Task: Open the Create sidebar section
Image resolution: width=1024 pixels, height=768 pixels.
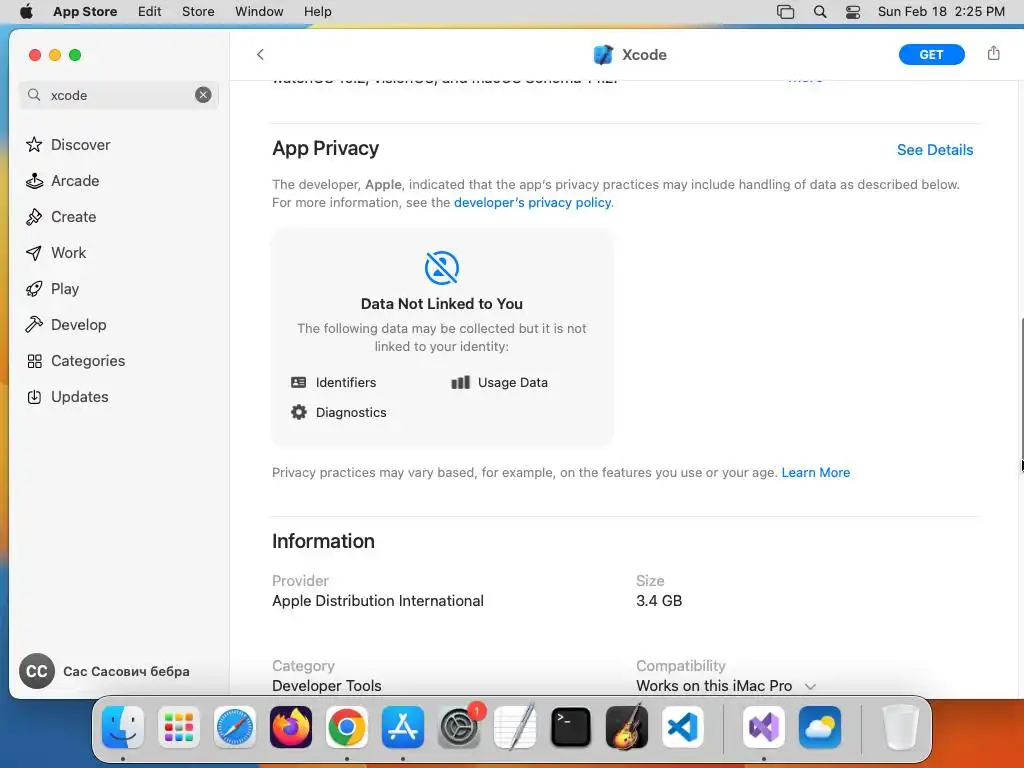Action: point(61,217)
